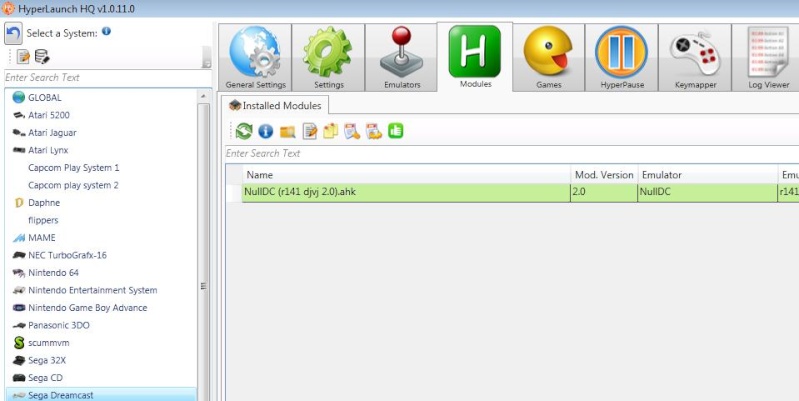Screen dimensions: 799x401
Task: Select Sega Dreamcast system
Action: (101, 394)
